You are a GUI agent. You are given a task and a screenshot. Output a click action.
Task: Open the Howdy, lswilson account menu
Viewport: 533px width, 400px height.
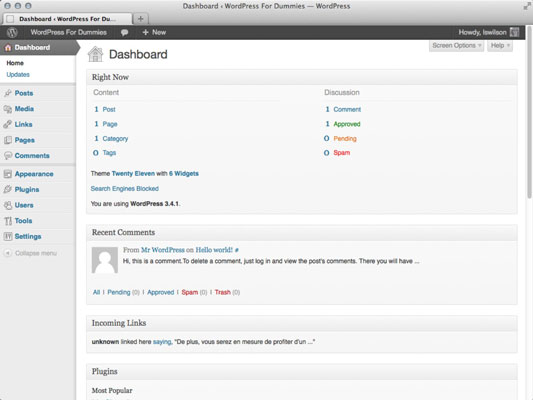pos(488,32)
